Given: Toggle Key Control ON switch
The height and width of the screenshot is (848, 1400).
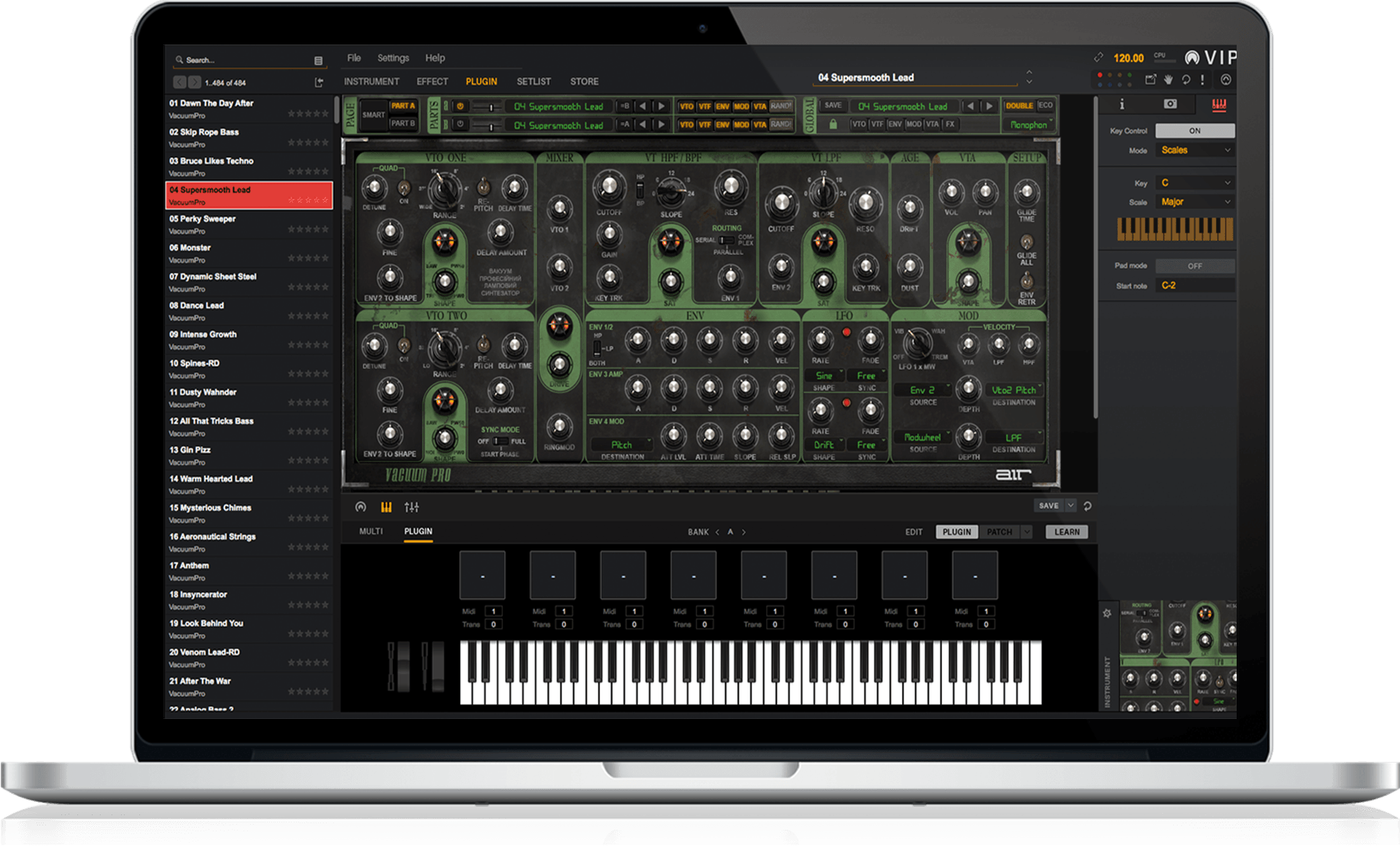Looking at the screenshot, I should [1194, 131].
